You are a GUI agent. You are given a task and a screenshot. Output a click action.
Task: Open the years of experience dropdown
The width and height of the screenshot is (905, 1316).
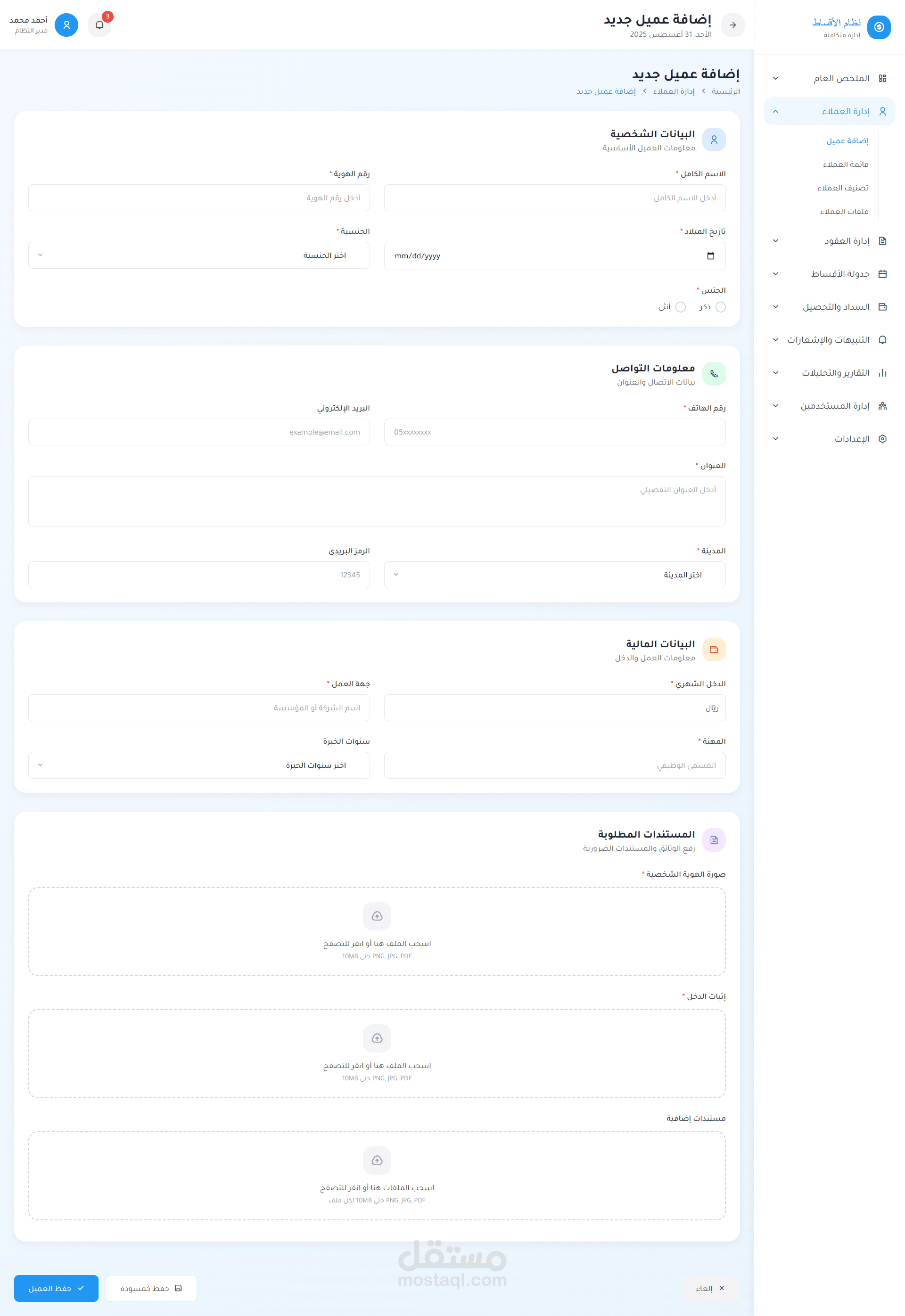[199, 765]
